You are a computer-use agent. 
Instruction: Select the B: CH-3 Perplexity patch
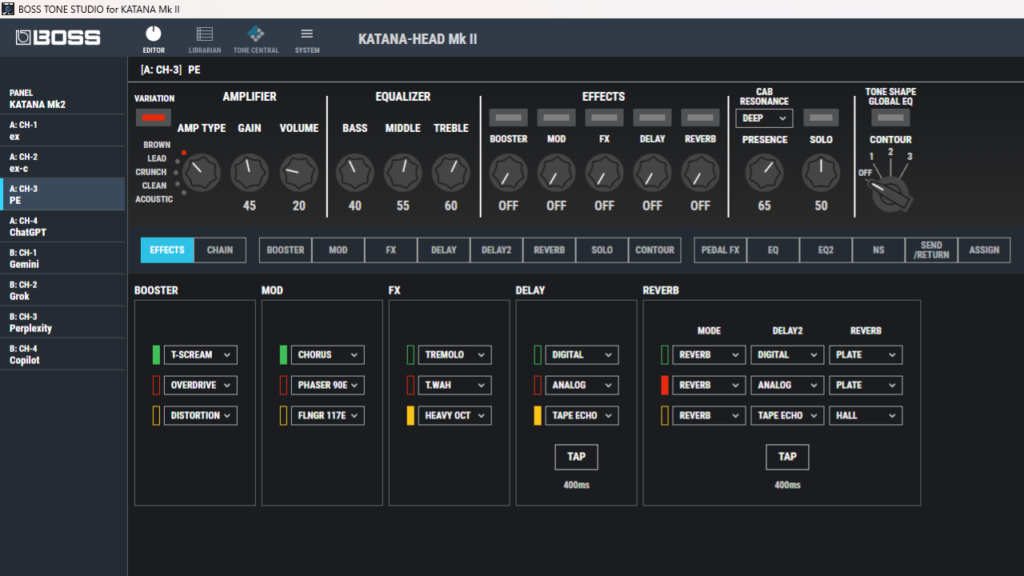tap(63, 322)
